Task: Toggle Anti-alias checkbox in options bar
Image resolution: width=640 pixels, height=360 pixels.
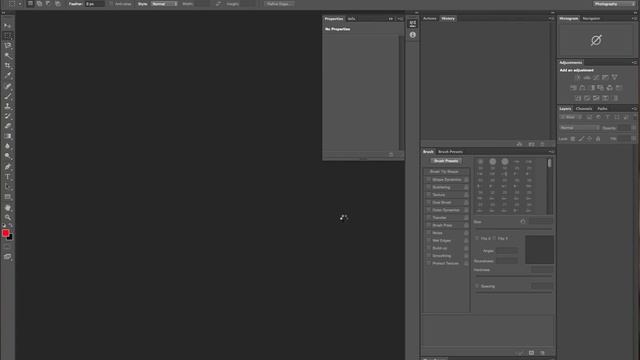Action: [x=111, y=4]
